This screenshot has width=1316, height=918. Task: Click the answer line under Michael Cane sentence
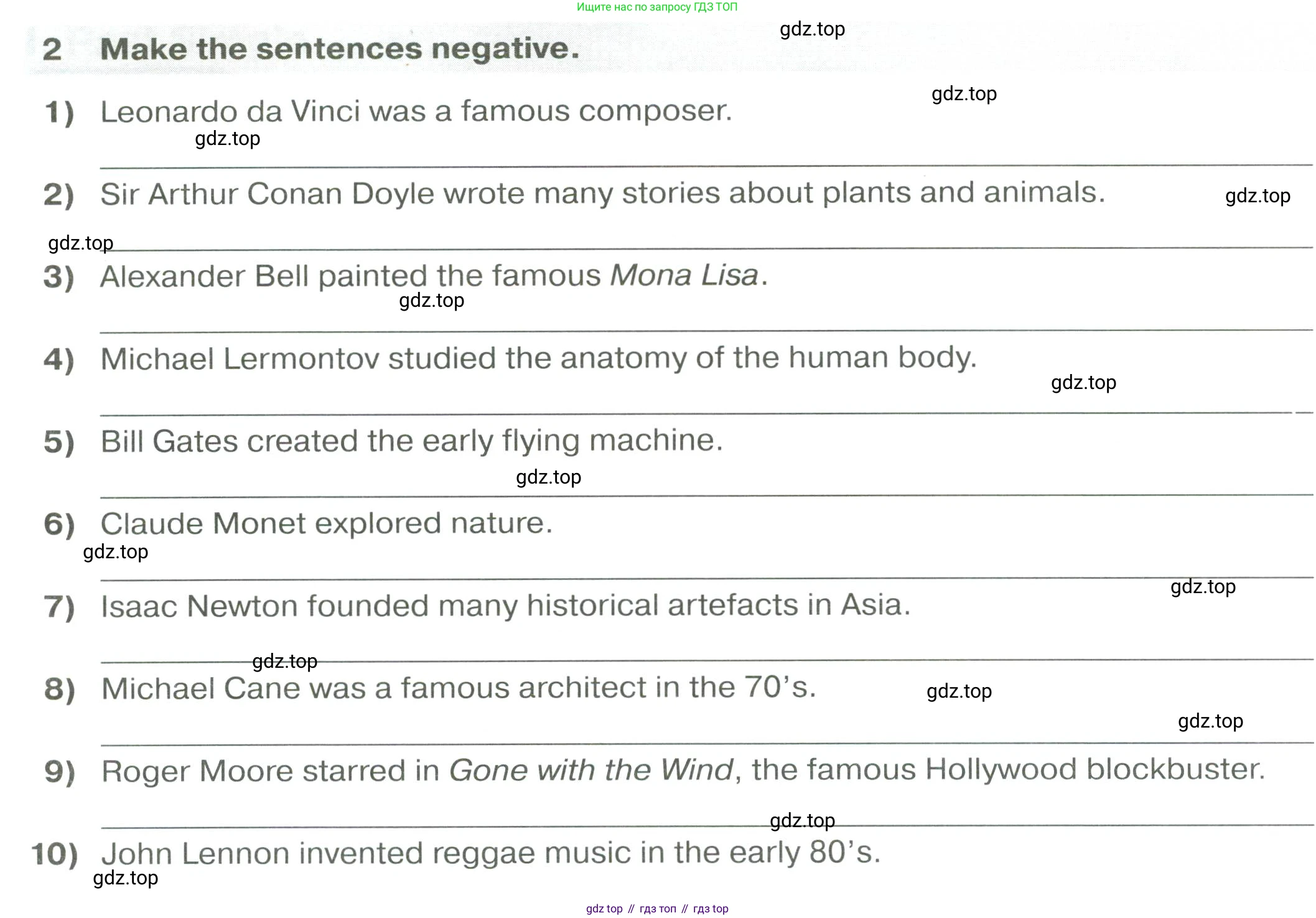tap(706, 744)
